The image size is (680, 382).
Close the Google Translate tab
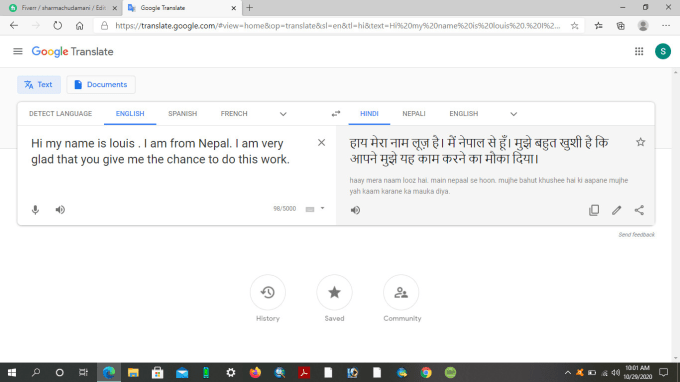click(233, 8)
